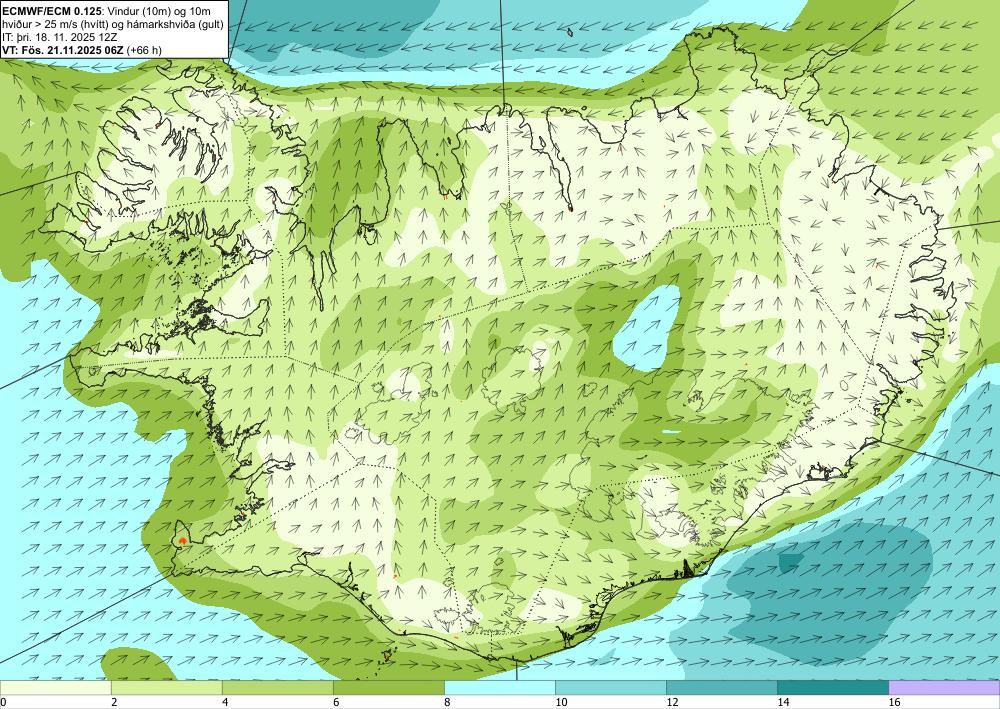
Task: Click the legend value "16"
Action: [x=894, y=703]
